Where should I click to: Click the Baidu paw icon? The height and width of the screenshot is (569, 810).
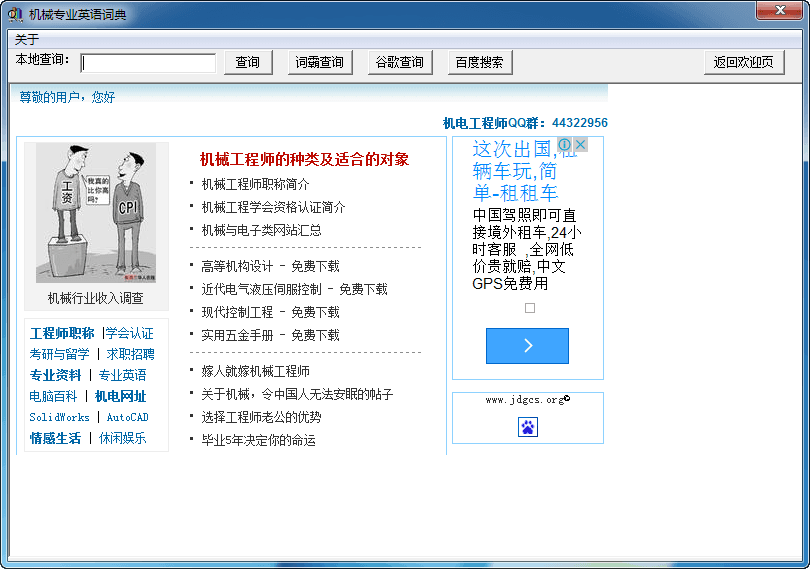click(x=527, y=427)
